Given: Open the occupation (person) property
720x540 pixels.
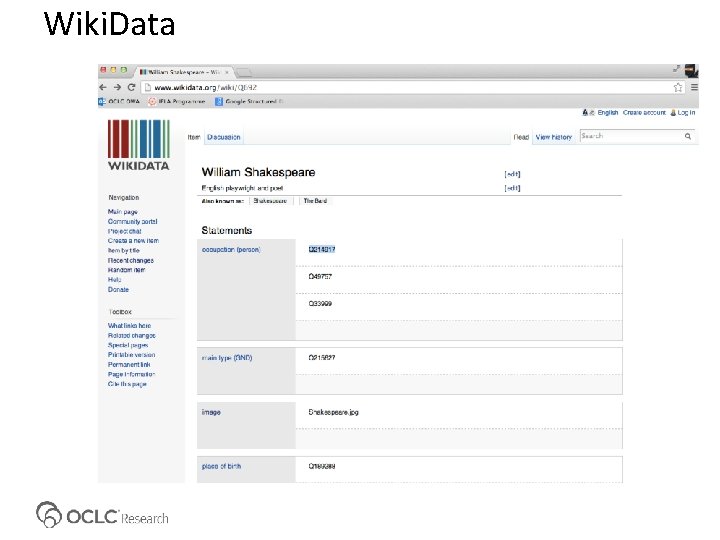Looking at the screenshot, I should pos(231,250).
